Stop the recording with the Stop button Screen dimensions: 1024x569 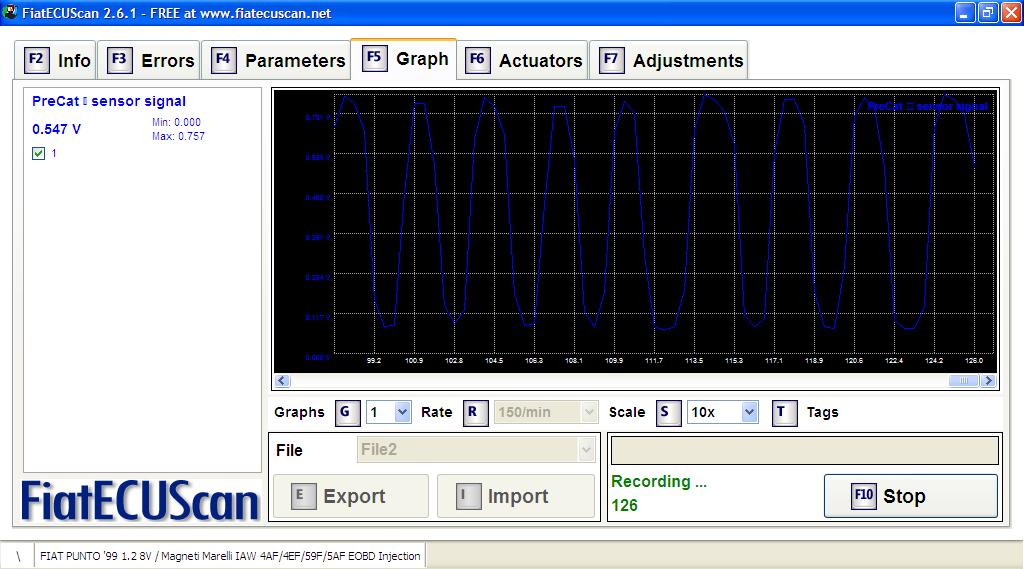coord(910,496)
